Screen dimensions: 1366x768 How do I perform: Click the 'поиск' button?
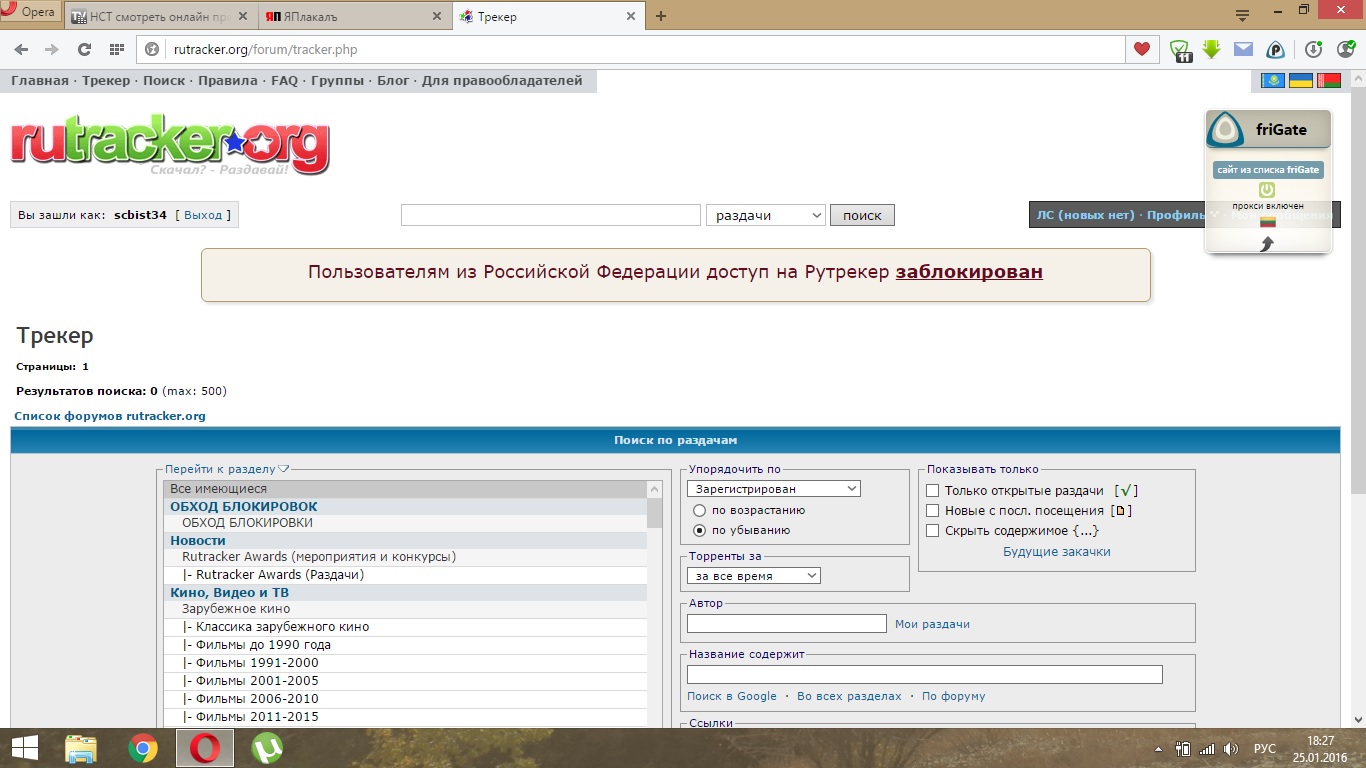[x=862, y=215]
